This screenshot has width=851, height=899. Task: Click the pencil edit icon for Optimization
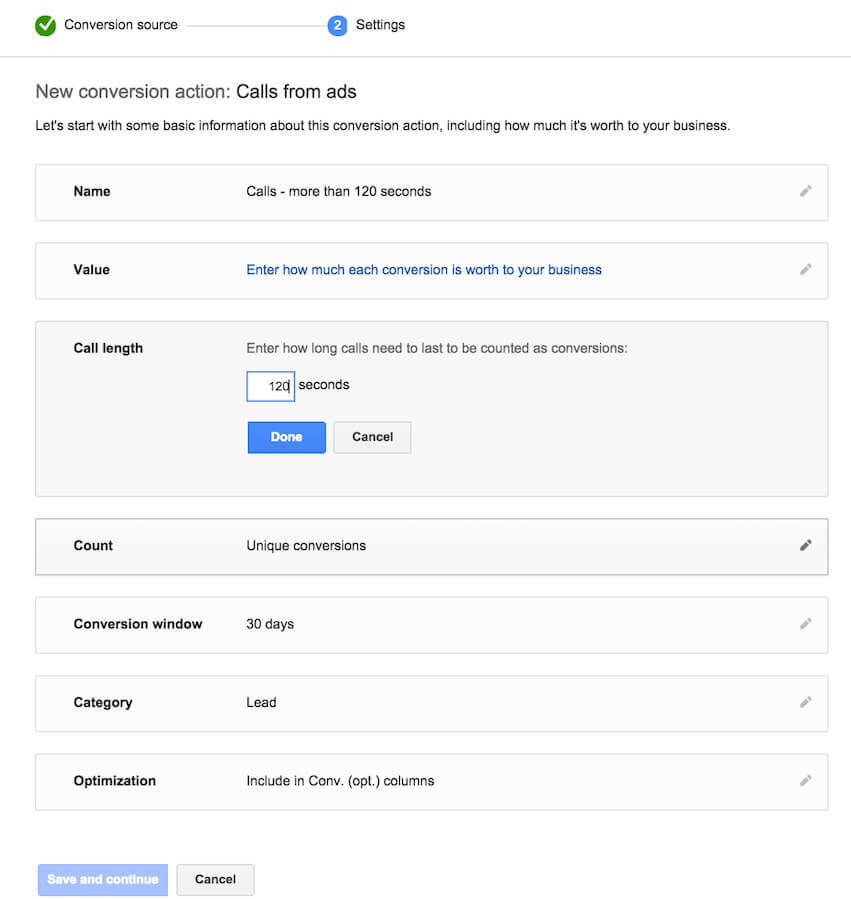pos(806,781)
